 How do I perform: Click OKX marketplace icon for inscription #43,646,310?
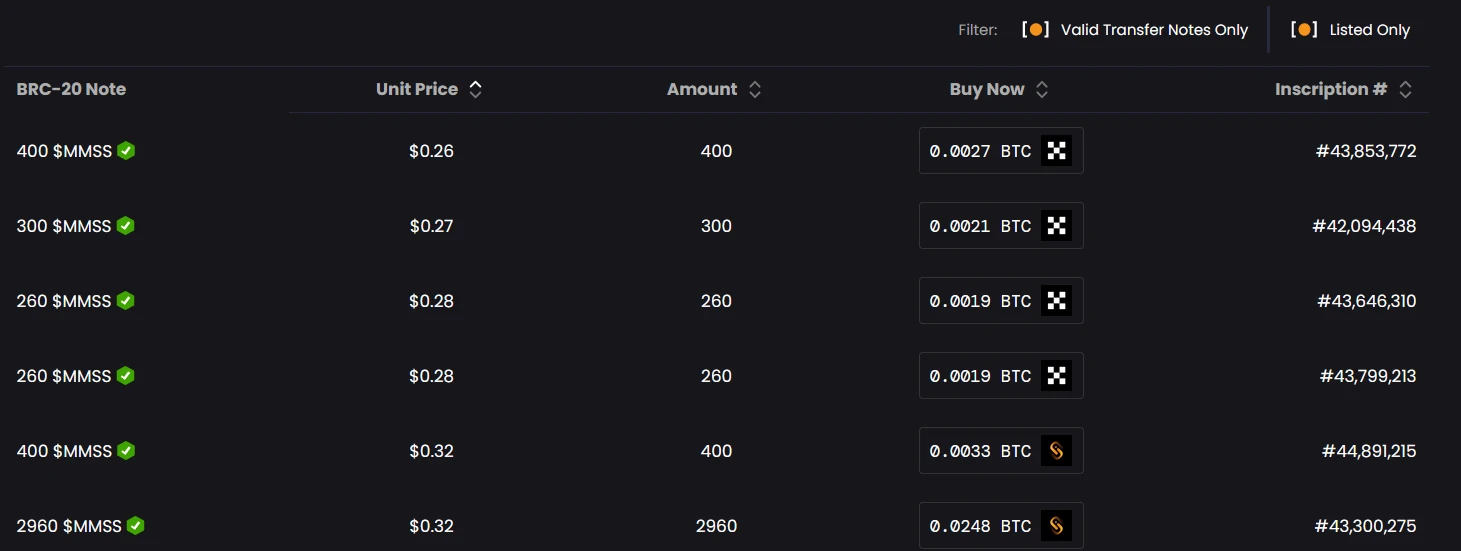tap(1056, 301)
